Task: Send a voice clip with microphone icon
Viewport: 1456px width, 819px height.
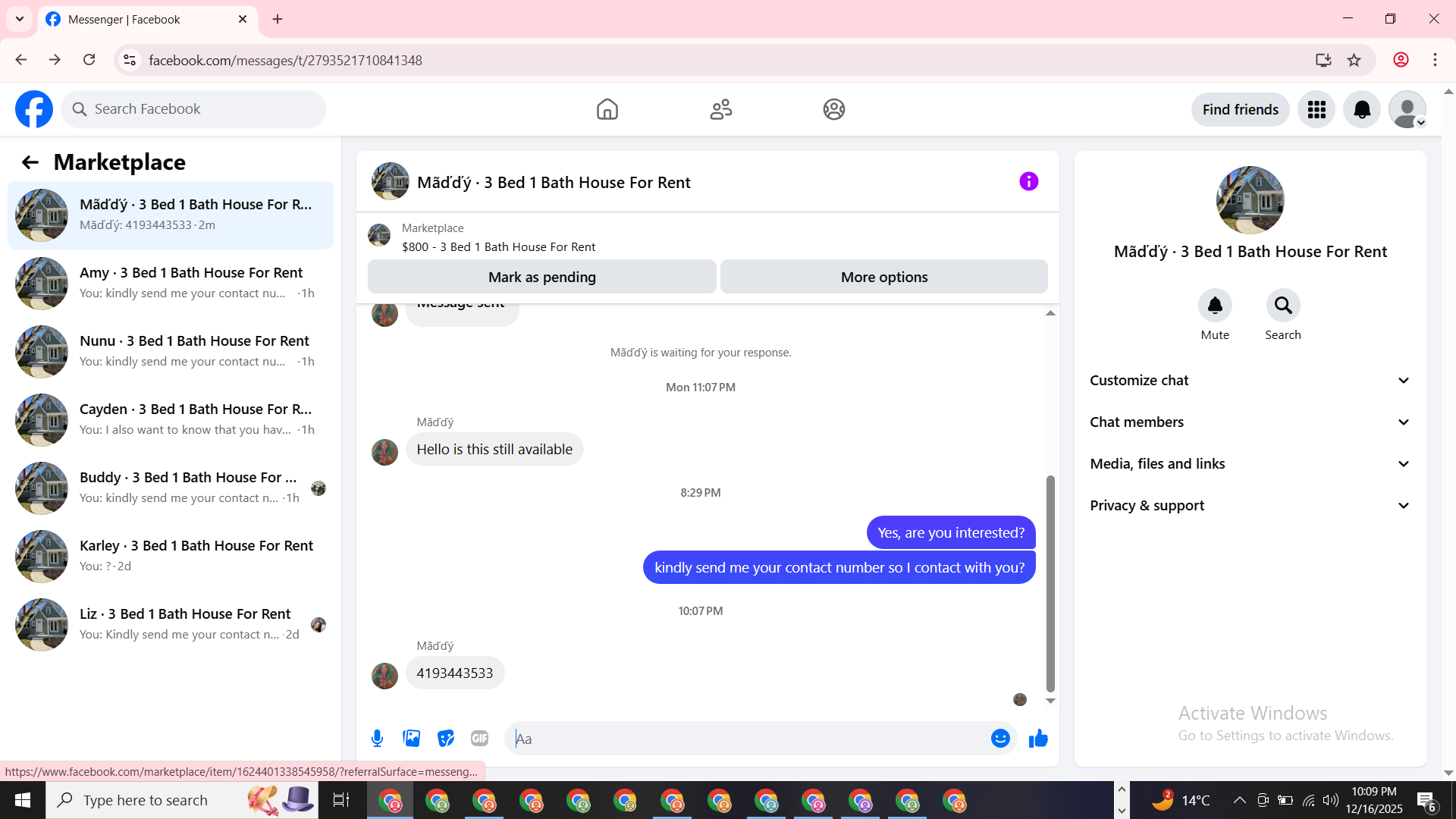Action: pos(377,739)
